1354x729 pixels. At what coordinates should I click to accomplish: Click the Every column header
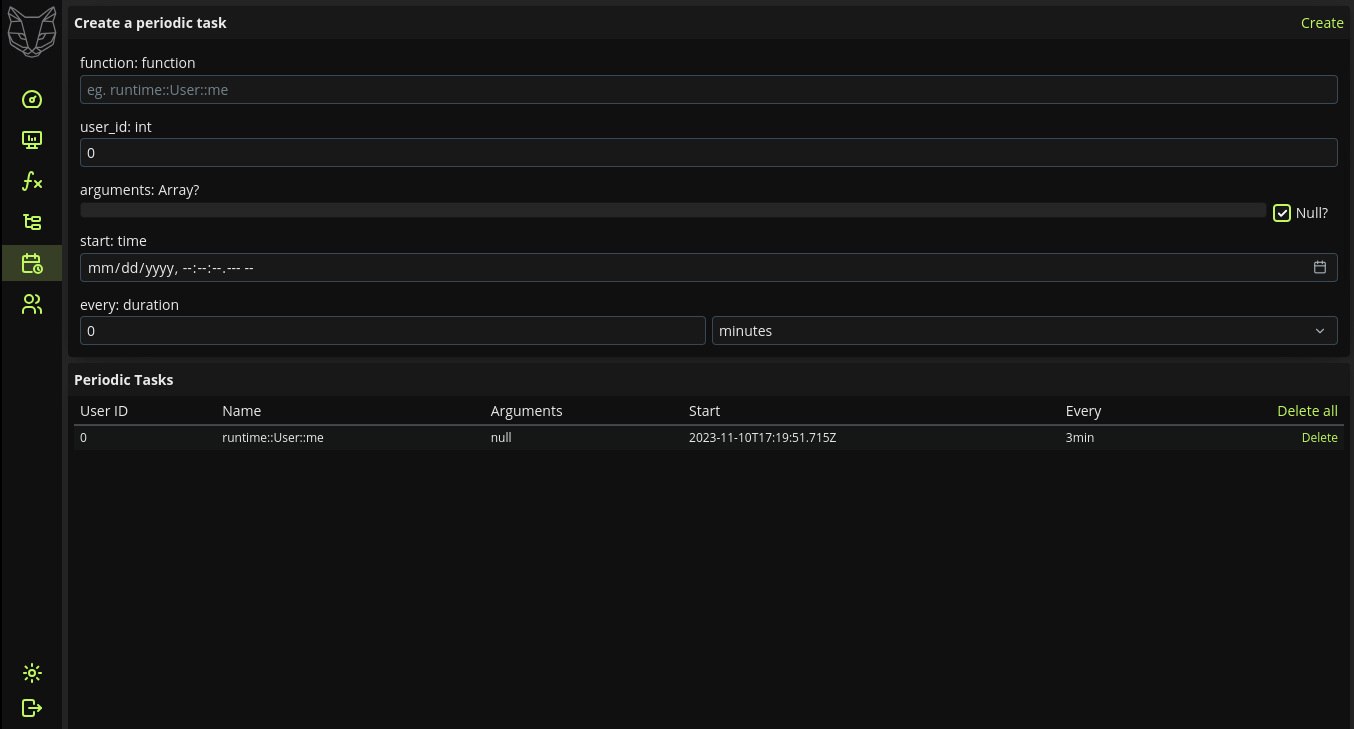click(x=1083, y=411)
